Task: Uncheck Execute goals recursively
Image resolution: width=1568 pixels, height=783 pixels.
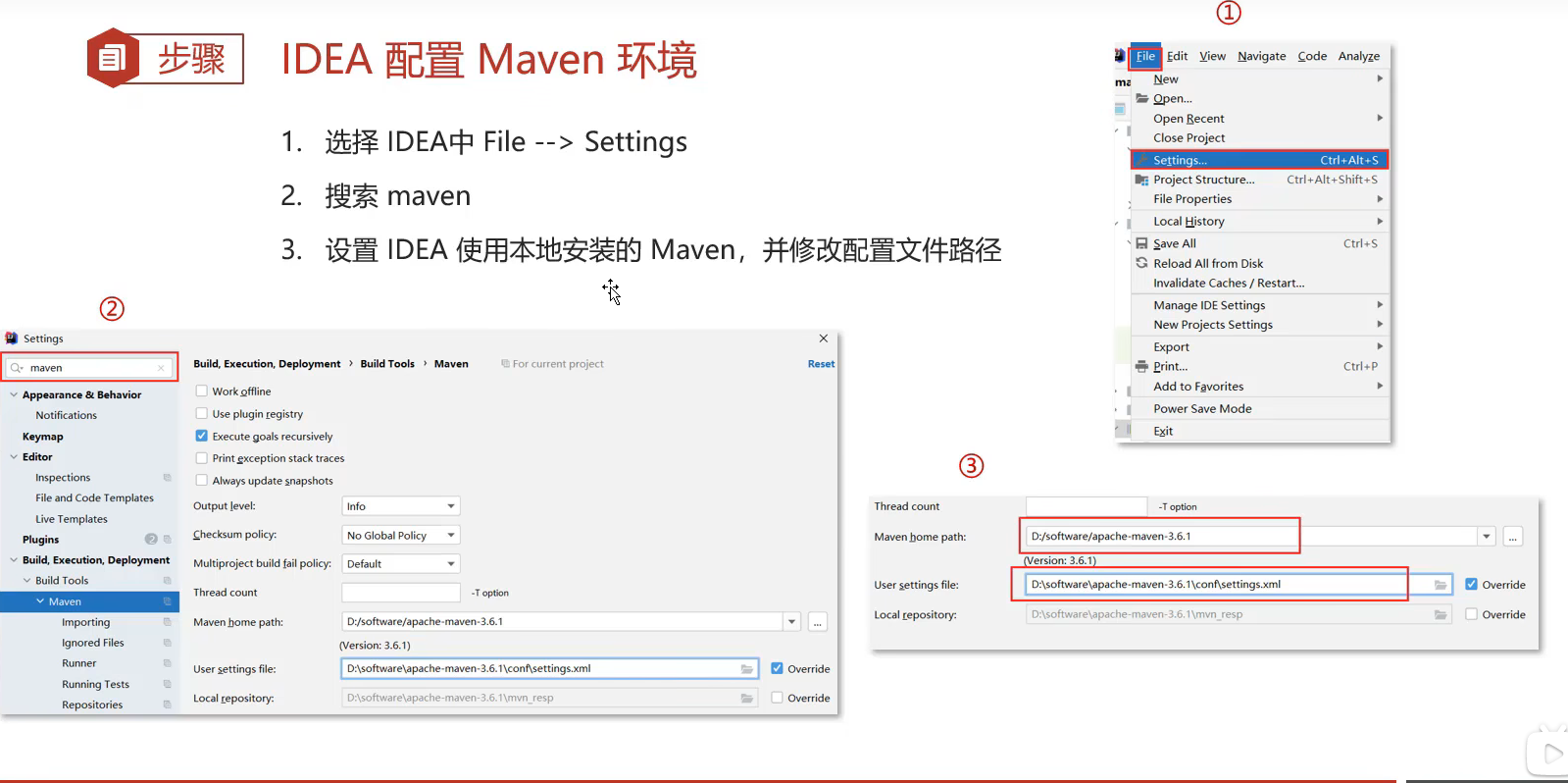Action: [202, 437]
